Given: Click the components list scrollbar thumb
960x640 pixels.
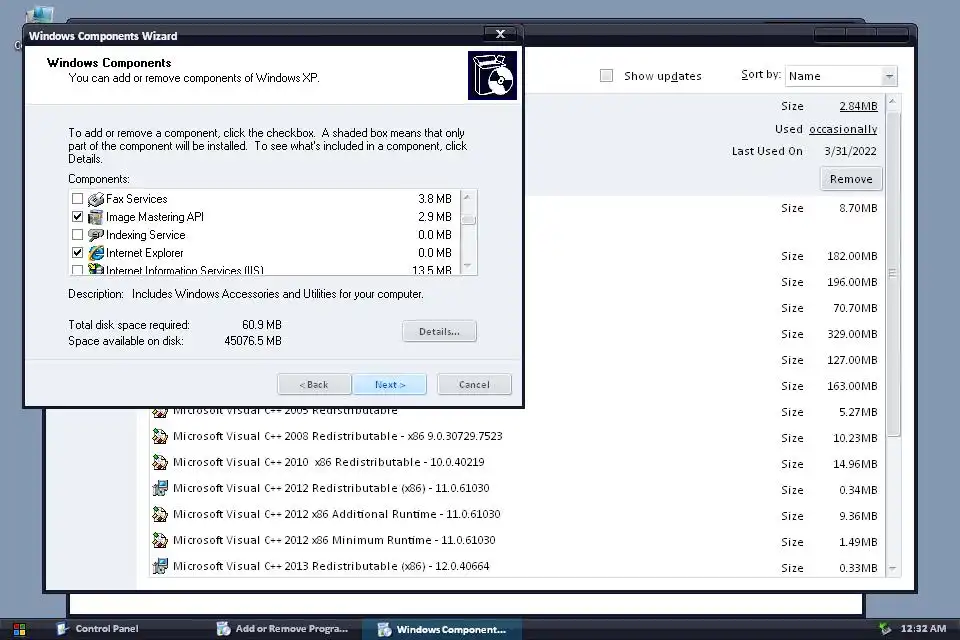Looking at the screenshot, I should (x=468, y=219).
